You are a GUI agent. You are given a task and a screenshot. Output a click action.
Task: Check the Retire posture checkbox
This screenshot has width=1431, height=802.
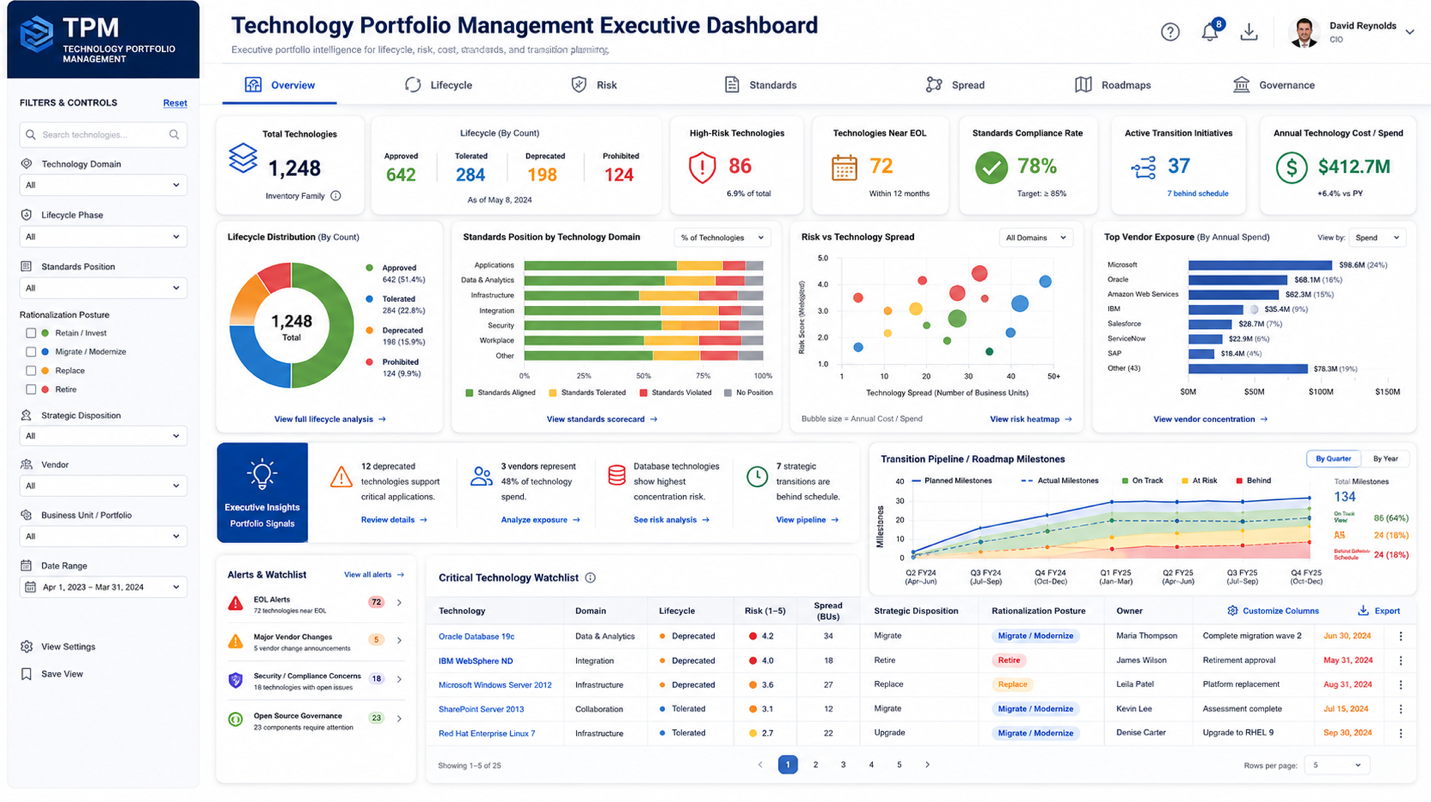click(x=31, y=390)
